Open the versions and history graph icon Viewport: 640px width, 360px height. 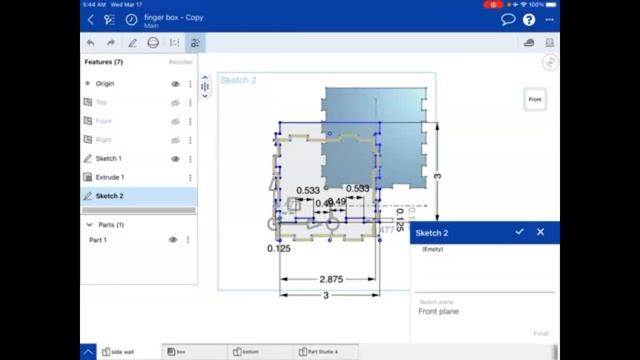[x=109, y=20]
